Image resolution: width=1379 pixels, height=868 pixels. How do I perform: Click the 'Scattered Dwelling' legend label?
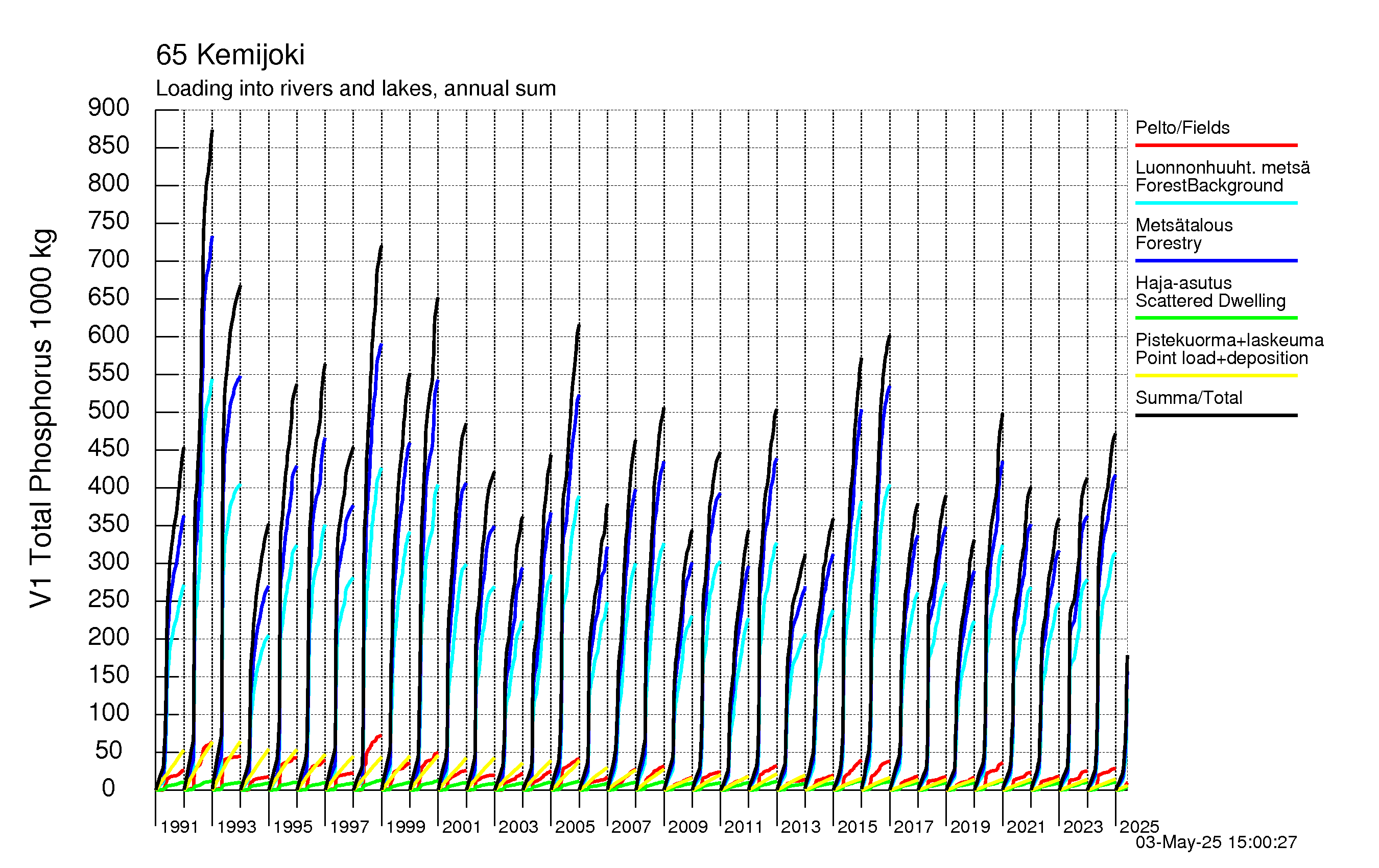click(x=1210, y=301)
